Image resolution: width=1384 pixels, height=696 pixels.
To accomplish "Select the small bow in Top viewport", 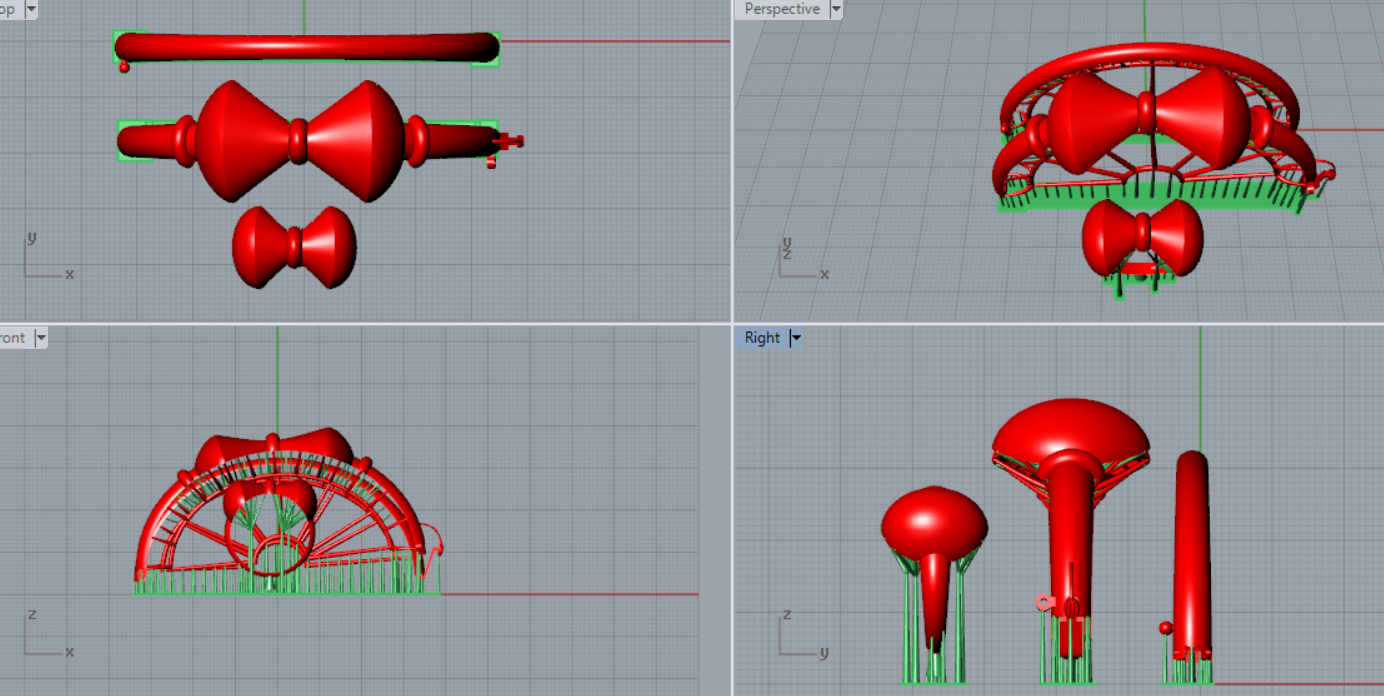I will [294, 247].
